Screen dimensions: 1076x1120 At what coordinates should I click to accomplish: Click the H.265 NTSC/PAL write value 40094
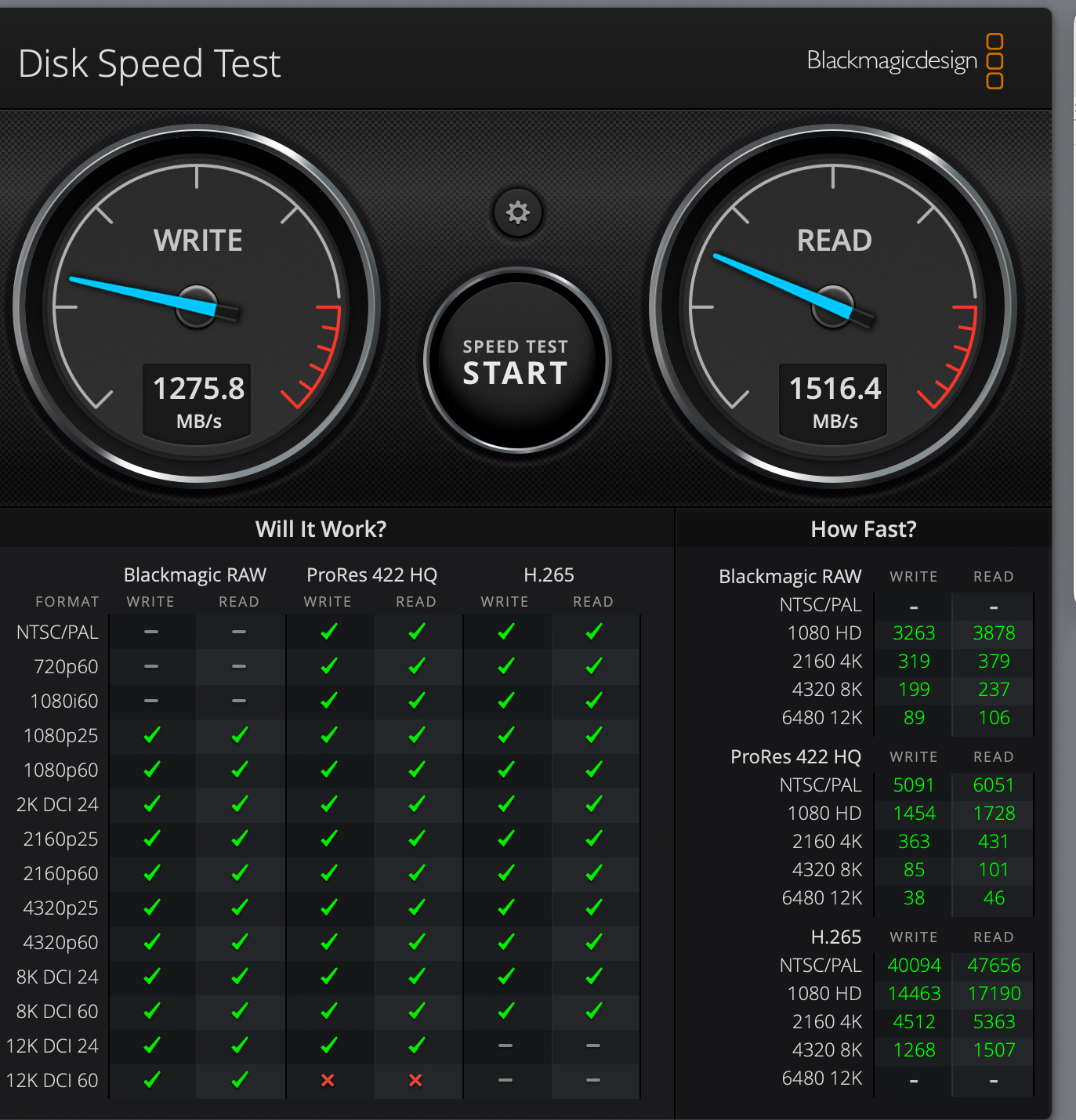[x=913, y=966]
